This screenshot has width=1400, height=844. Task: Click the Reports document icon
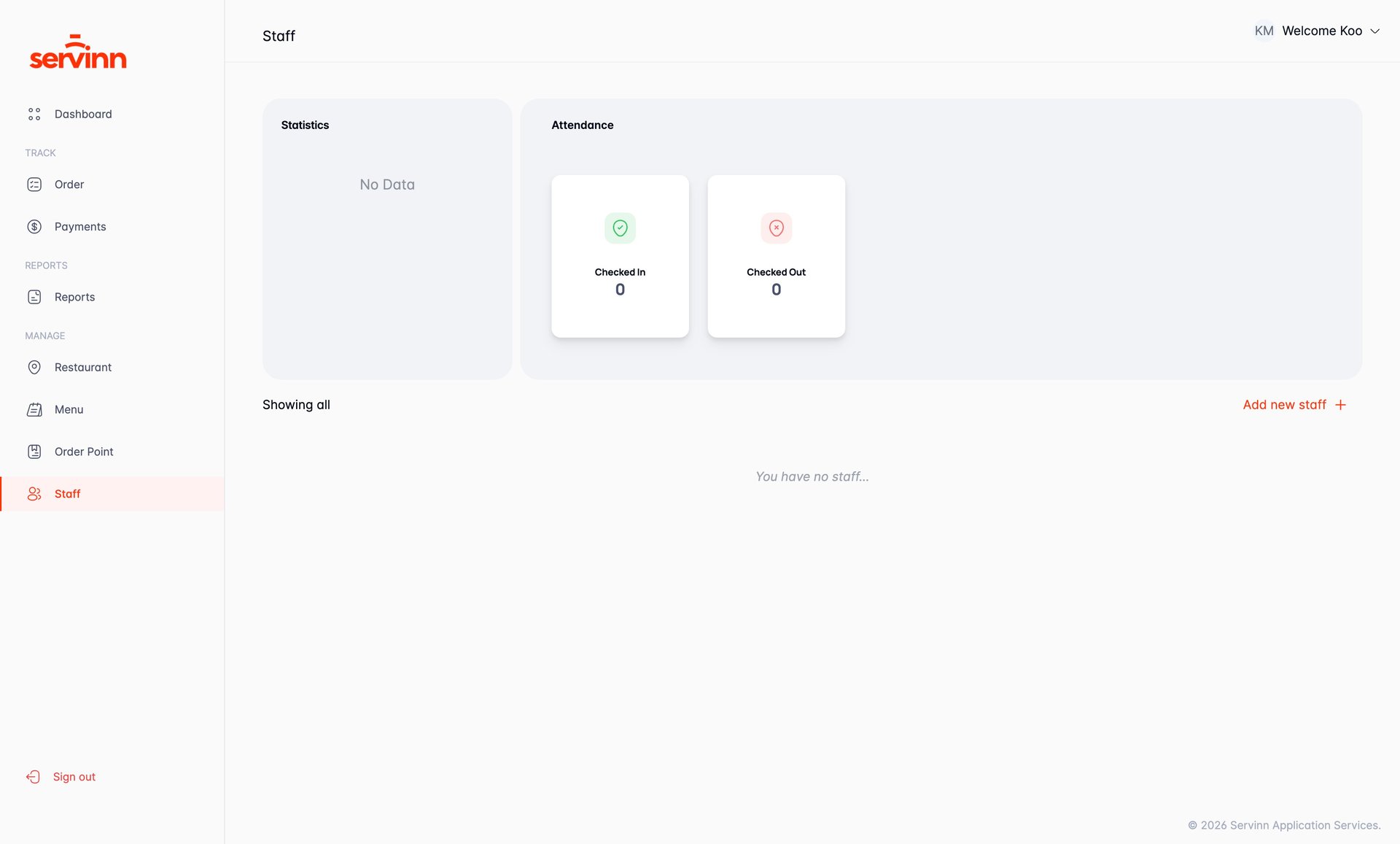(34, 297)
